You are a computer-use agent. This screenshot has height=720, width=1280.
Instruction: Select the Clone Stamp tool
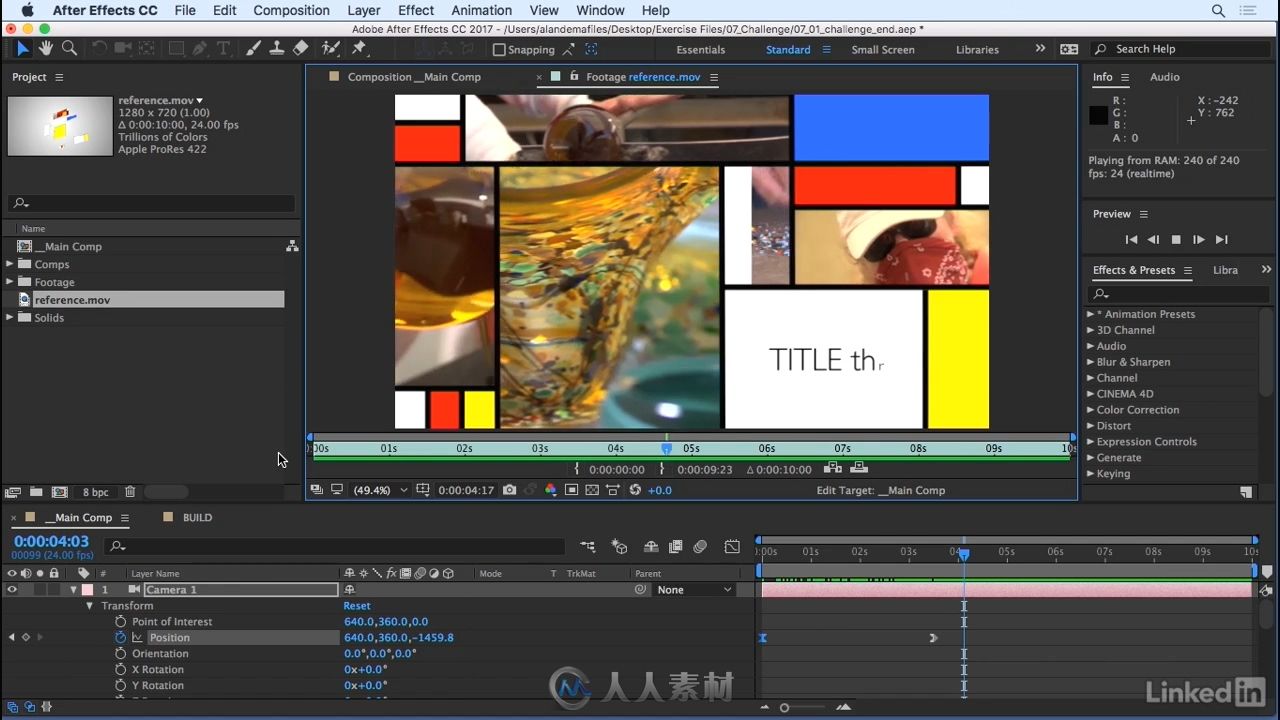click(276, 48)
